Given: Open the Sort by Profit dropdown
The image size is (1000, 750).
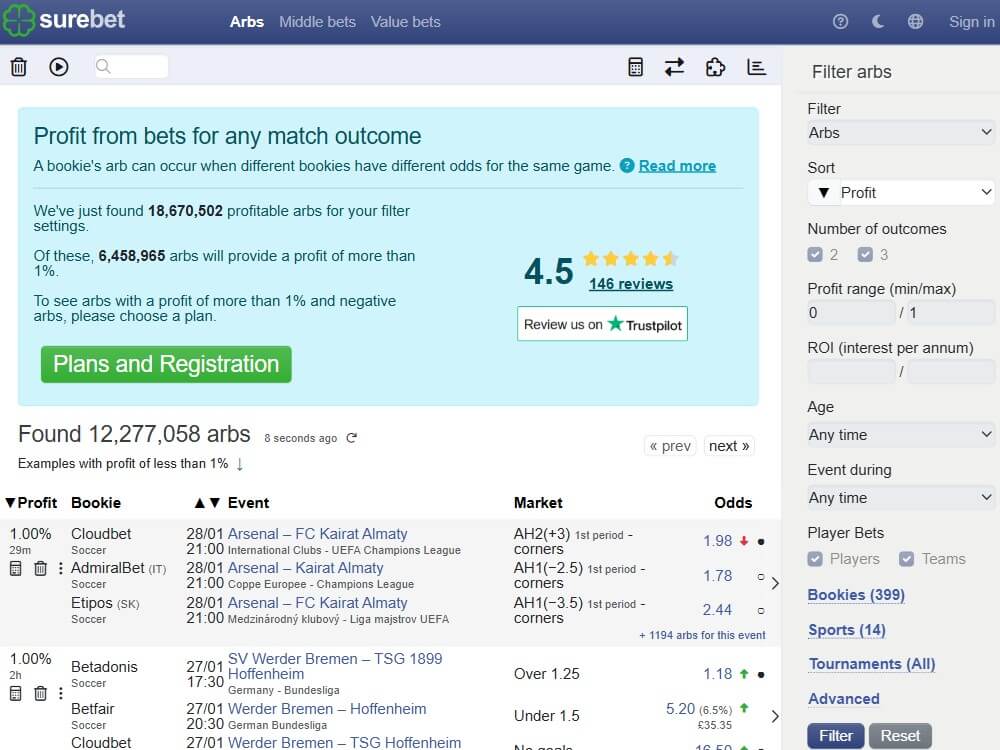Looking at the screenshot, I should click(x=900, y=192).
